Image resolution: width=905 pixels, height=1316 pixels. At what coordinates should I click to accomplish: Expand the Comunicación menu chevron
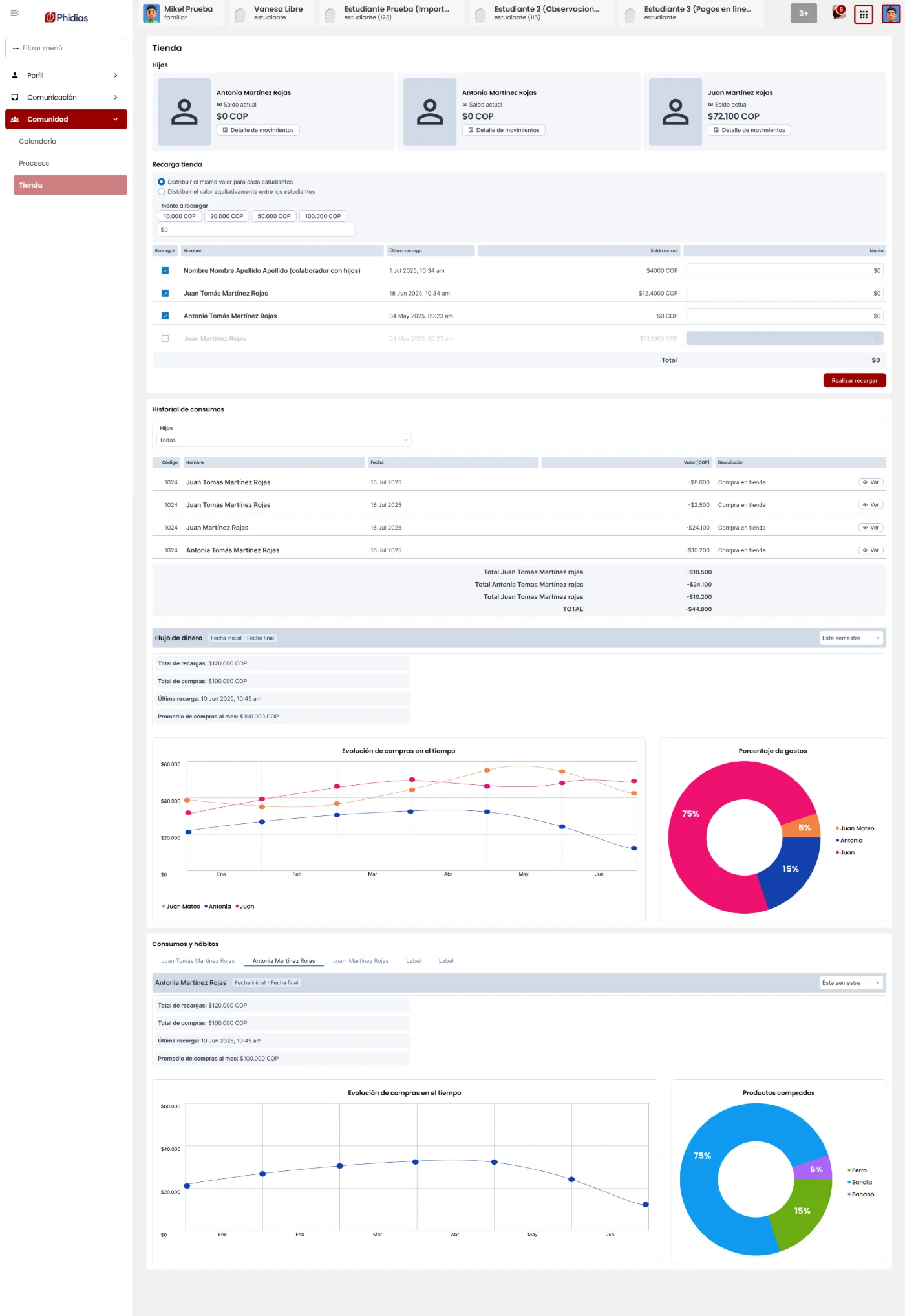[x=116, y=98]
